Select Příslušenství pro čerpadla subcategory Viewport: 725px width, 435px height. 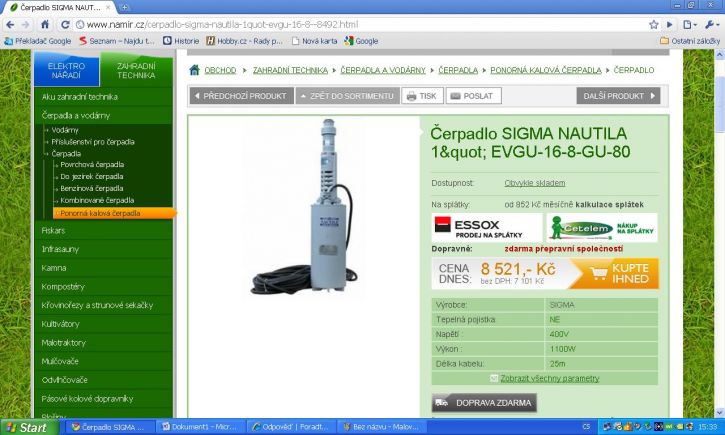(x=93, y=142)
